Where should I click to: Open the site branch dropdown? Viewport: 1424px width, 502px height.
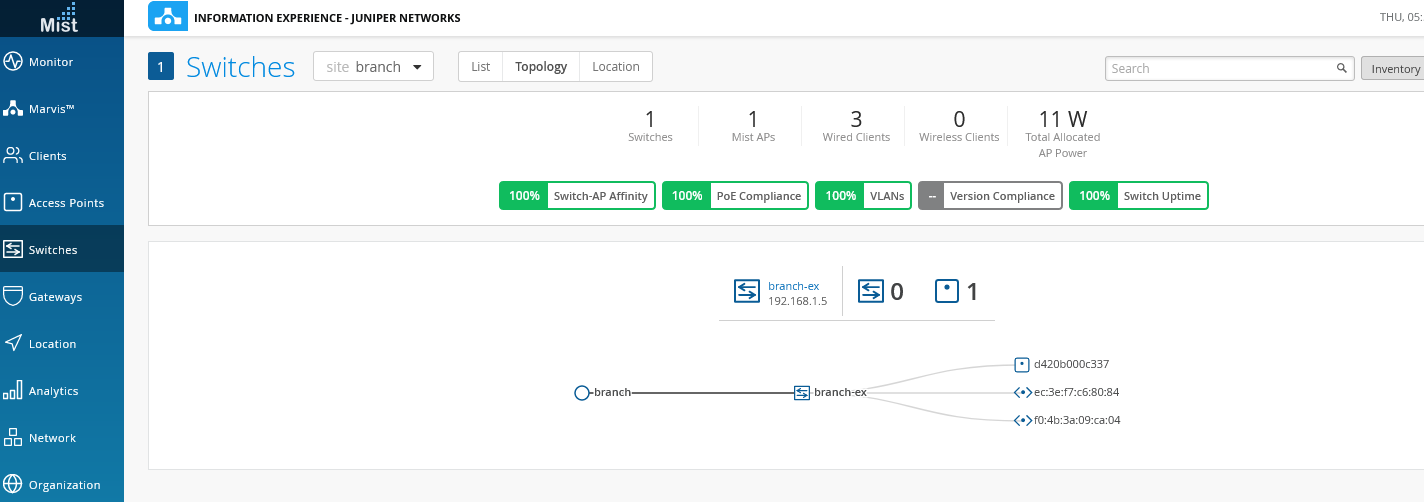(x=373, y=67)
